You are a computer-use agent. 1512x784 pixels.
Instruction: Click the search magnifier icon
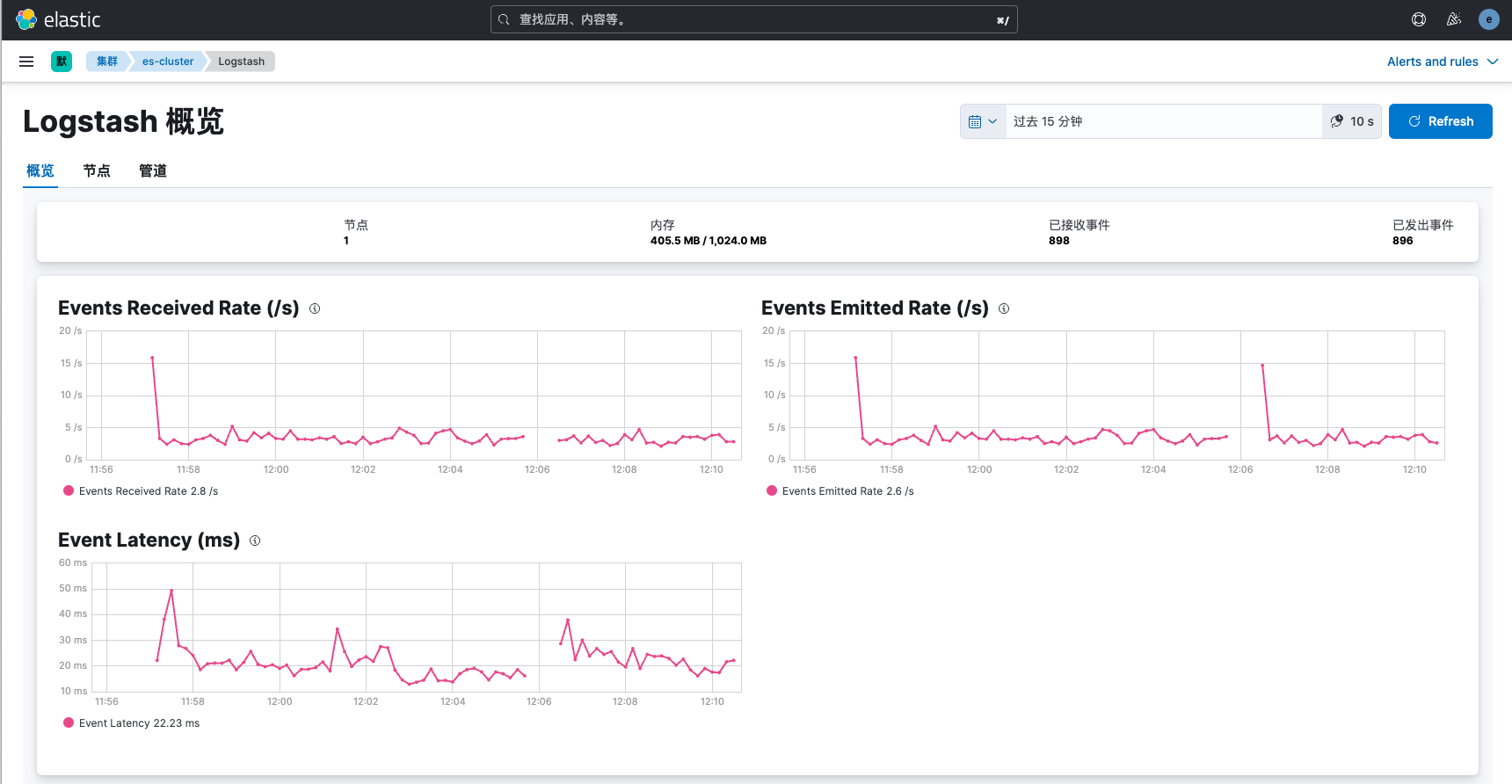click(x=504, y=19)
